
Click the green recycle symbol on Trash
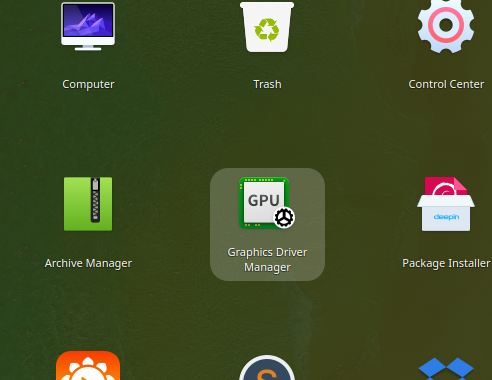(x=267, y=30)
